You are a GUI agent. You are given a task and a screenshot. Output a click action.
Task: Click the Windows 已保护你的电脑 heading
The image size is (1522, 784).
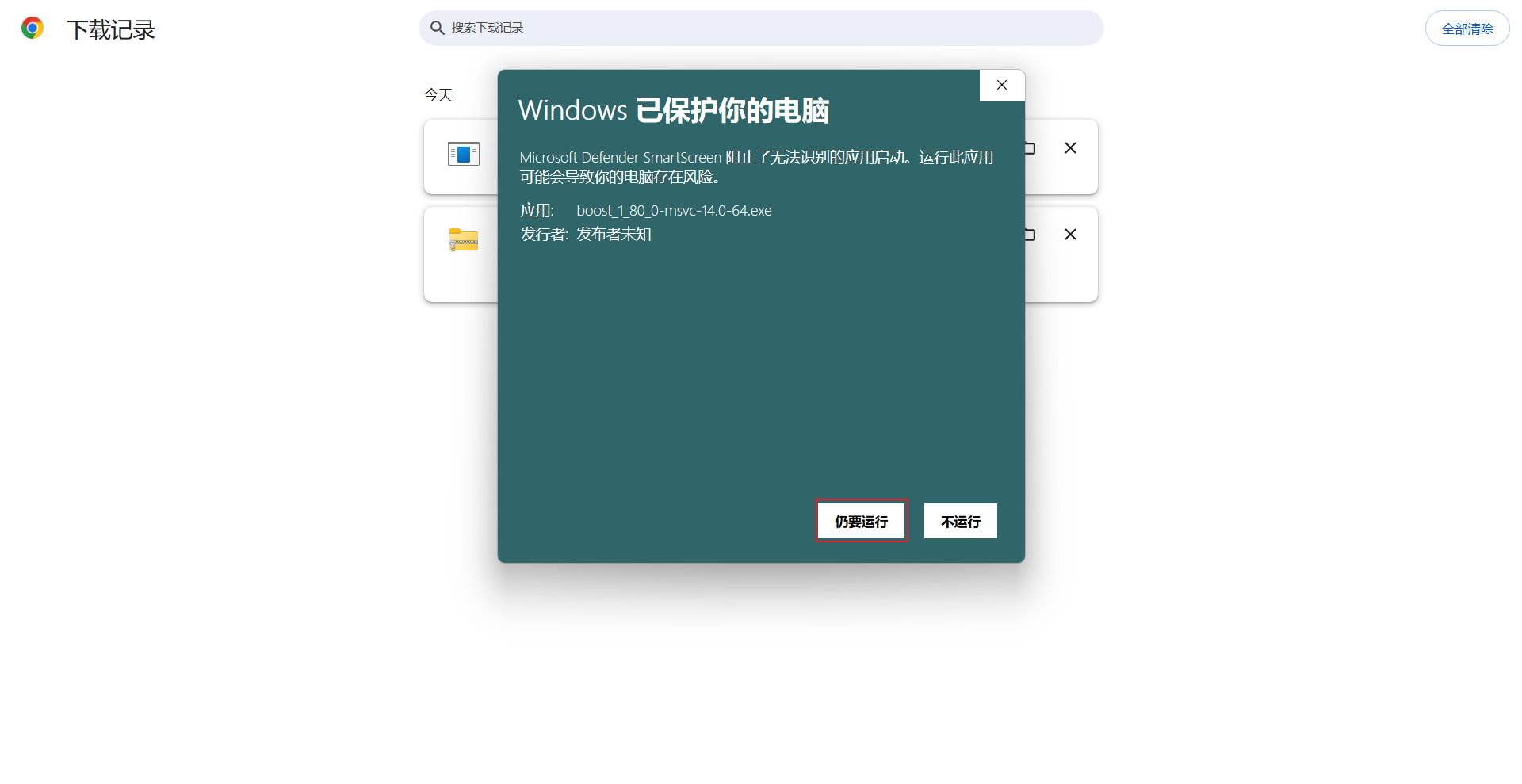[674, 111]
